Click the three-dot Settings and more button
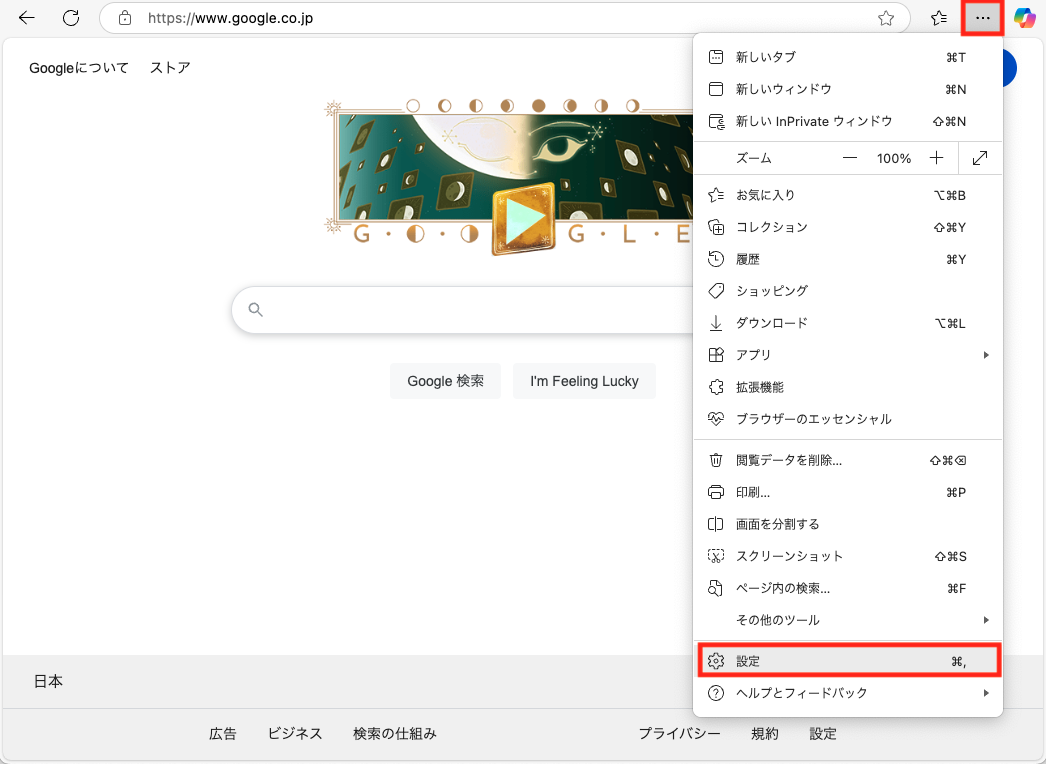Screen dimensions: 1046x764 pos(983,18)
